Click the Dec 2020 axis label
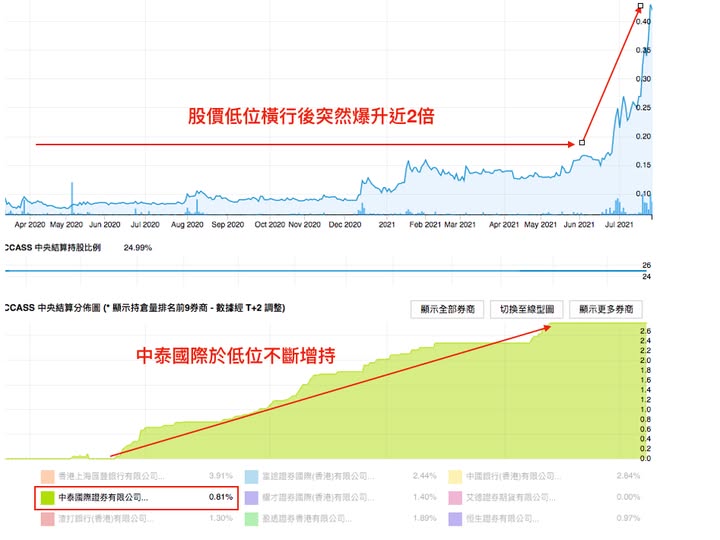The image size is (720, 540). pyautogui.click(x=345, y=225)
